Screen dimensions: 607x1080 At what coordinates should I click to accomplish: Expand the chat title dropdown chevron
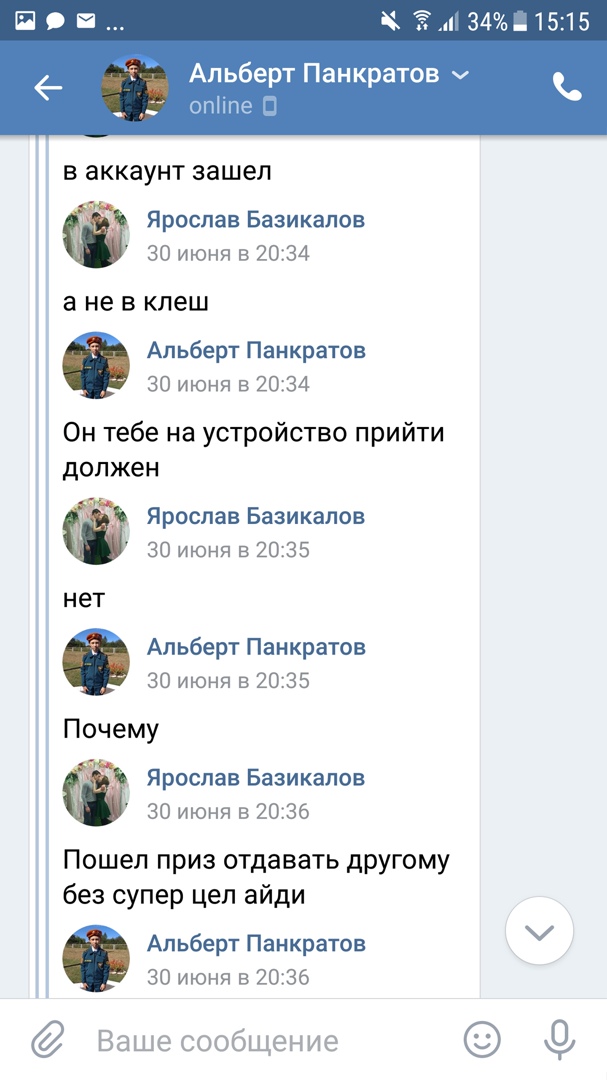coord(460,74)
